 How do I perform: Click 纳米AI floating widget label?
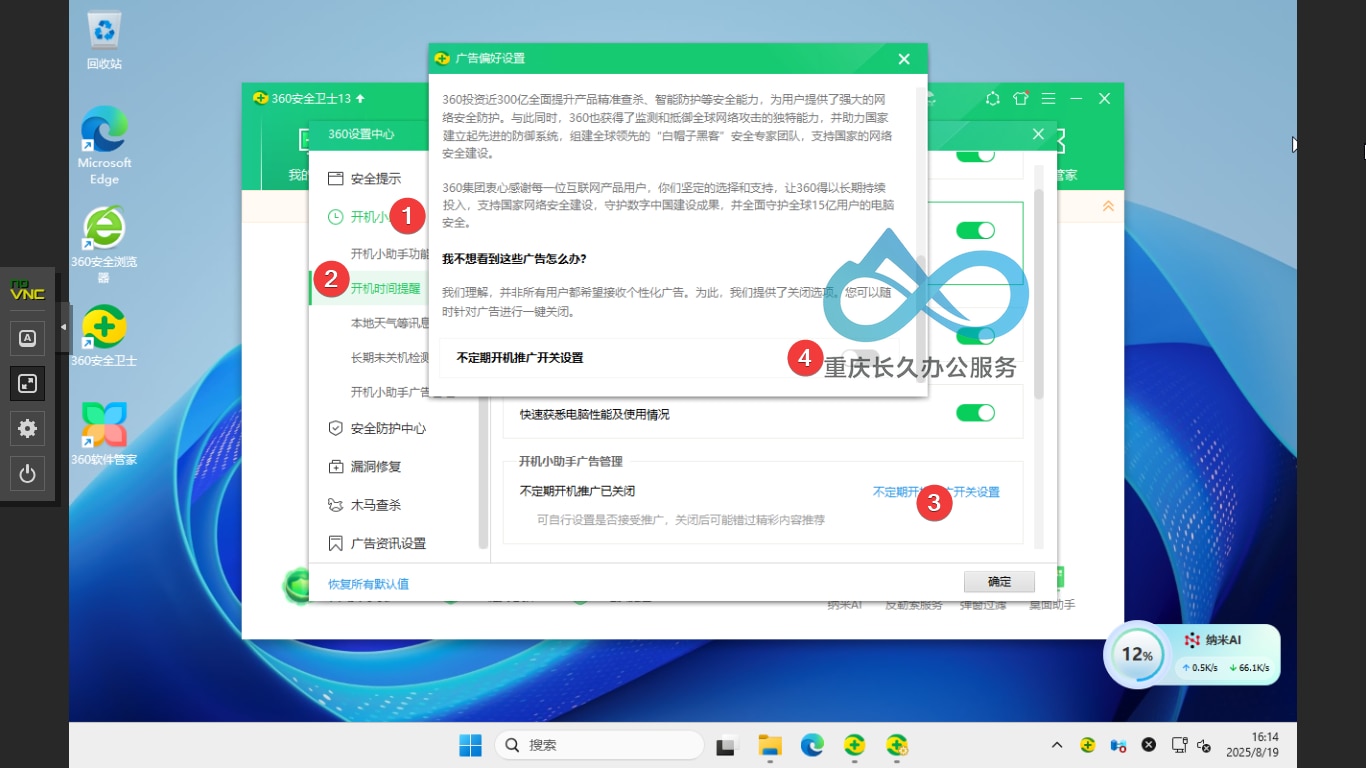tap(1225, 640)
